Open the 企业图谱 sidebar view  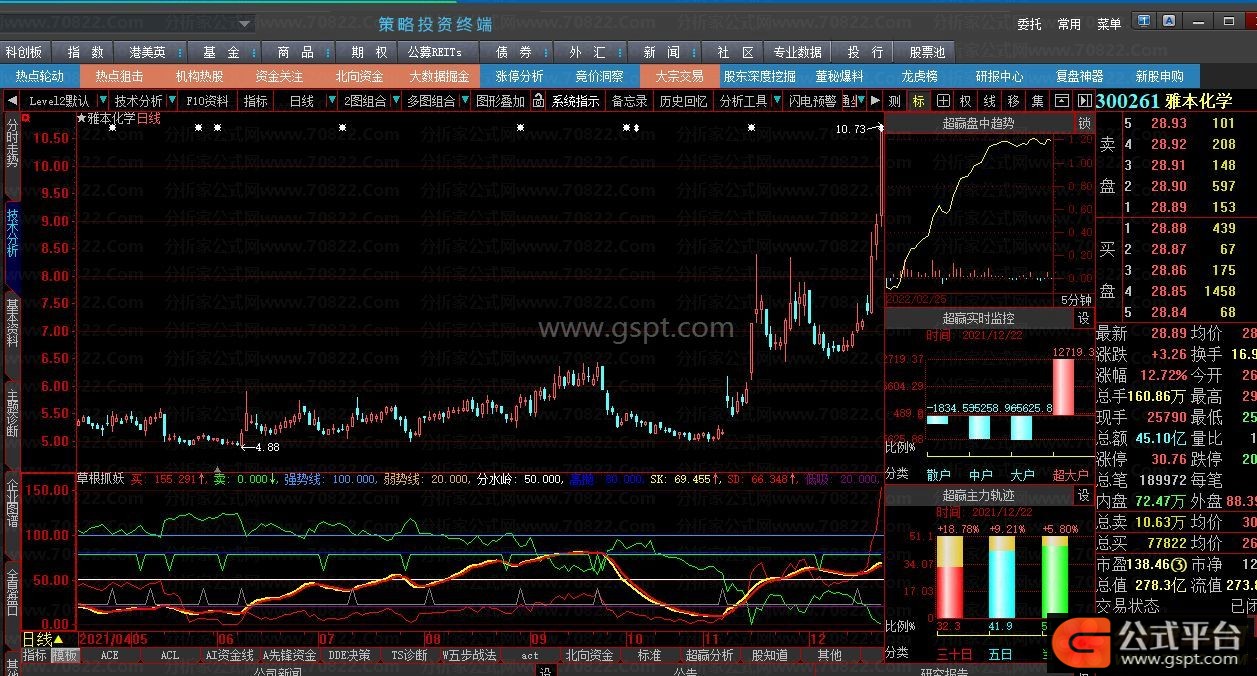[12, 503]
